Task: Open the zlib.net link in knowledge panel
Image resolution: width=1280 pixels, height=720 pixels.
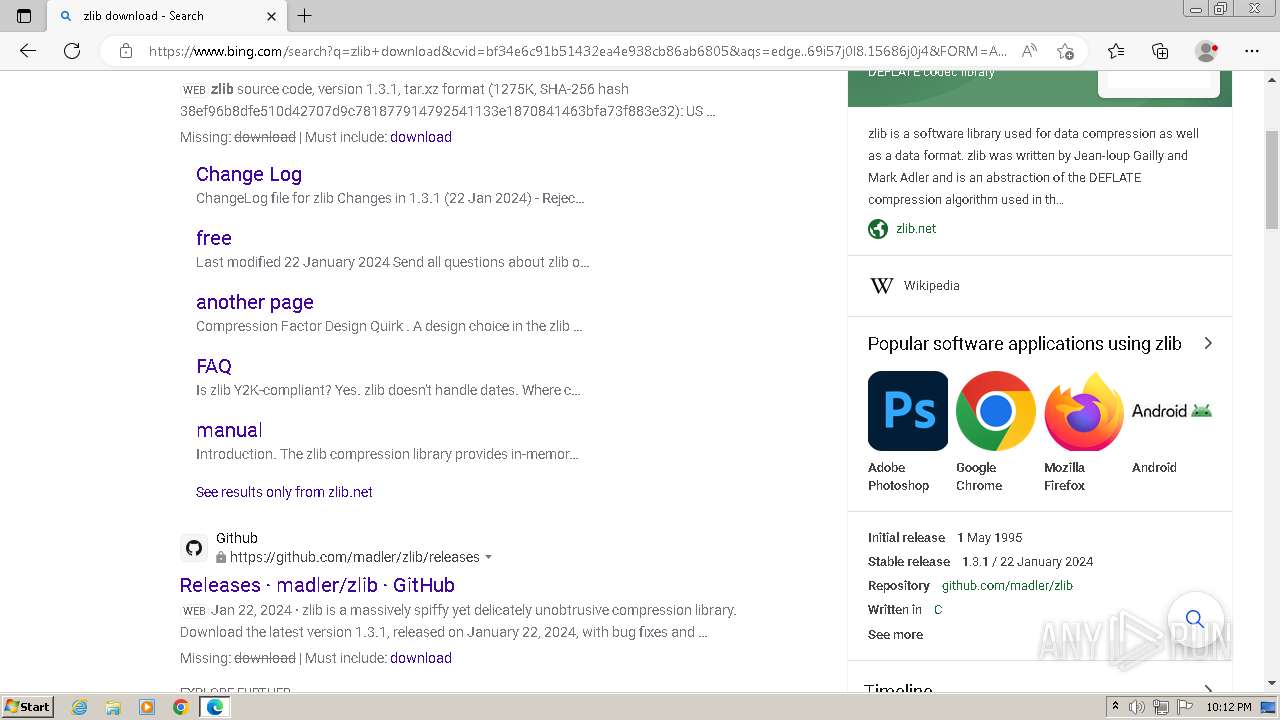Action: point(916,228)
